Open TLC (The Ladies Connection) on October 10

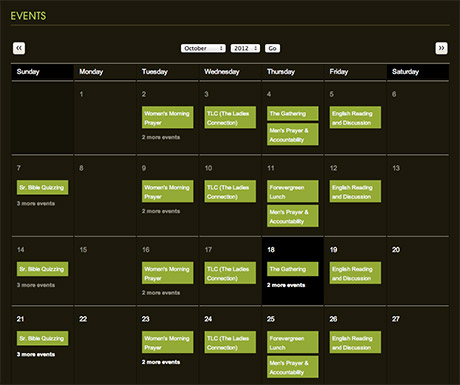coord(230,191)
